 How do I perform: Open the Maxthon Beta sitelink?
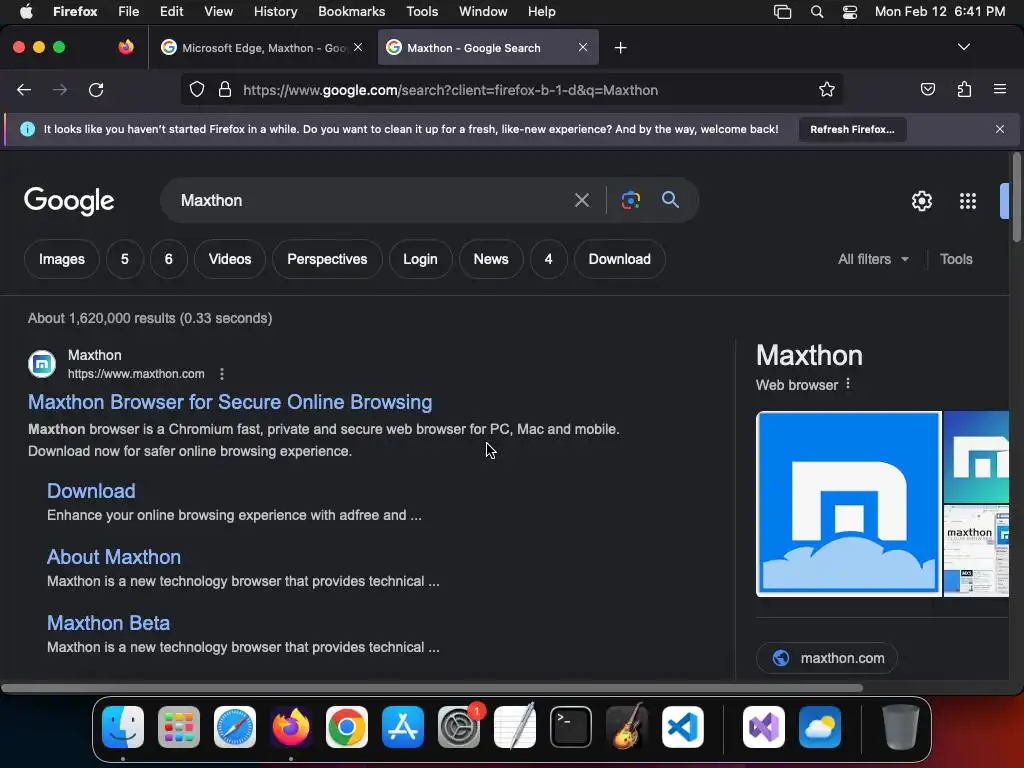[108, 622]
